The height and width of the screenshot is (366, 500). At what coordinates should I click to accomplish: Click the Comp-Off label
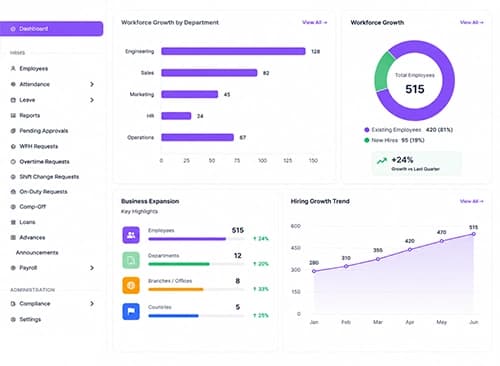pos(33,207)
